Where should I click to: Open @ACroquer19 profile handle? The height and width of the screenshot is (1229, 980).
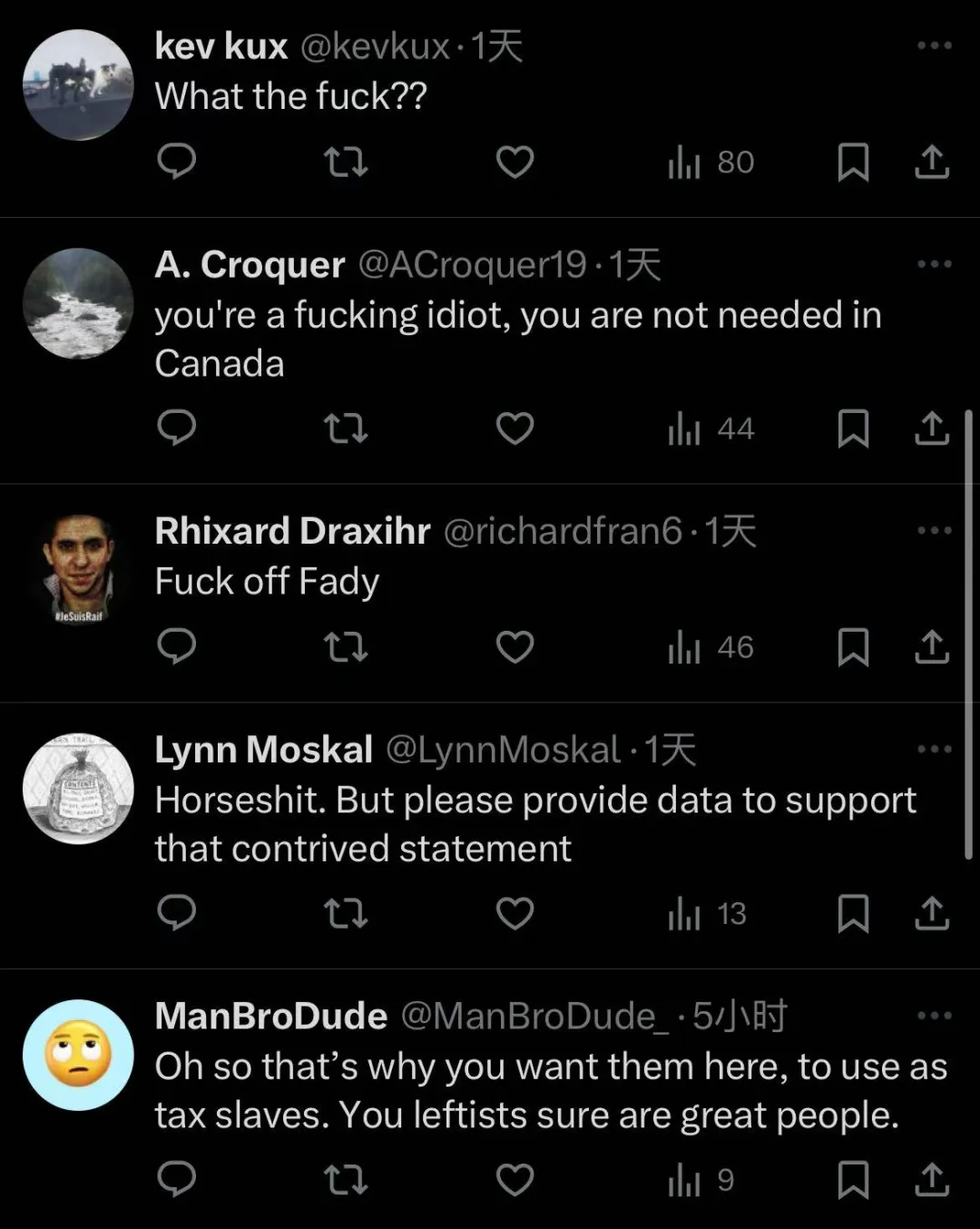tap(472, 265)
